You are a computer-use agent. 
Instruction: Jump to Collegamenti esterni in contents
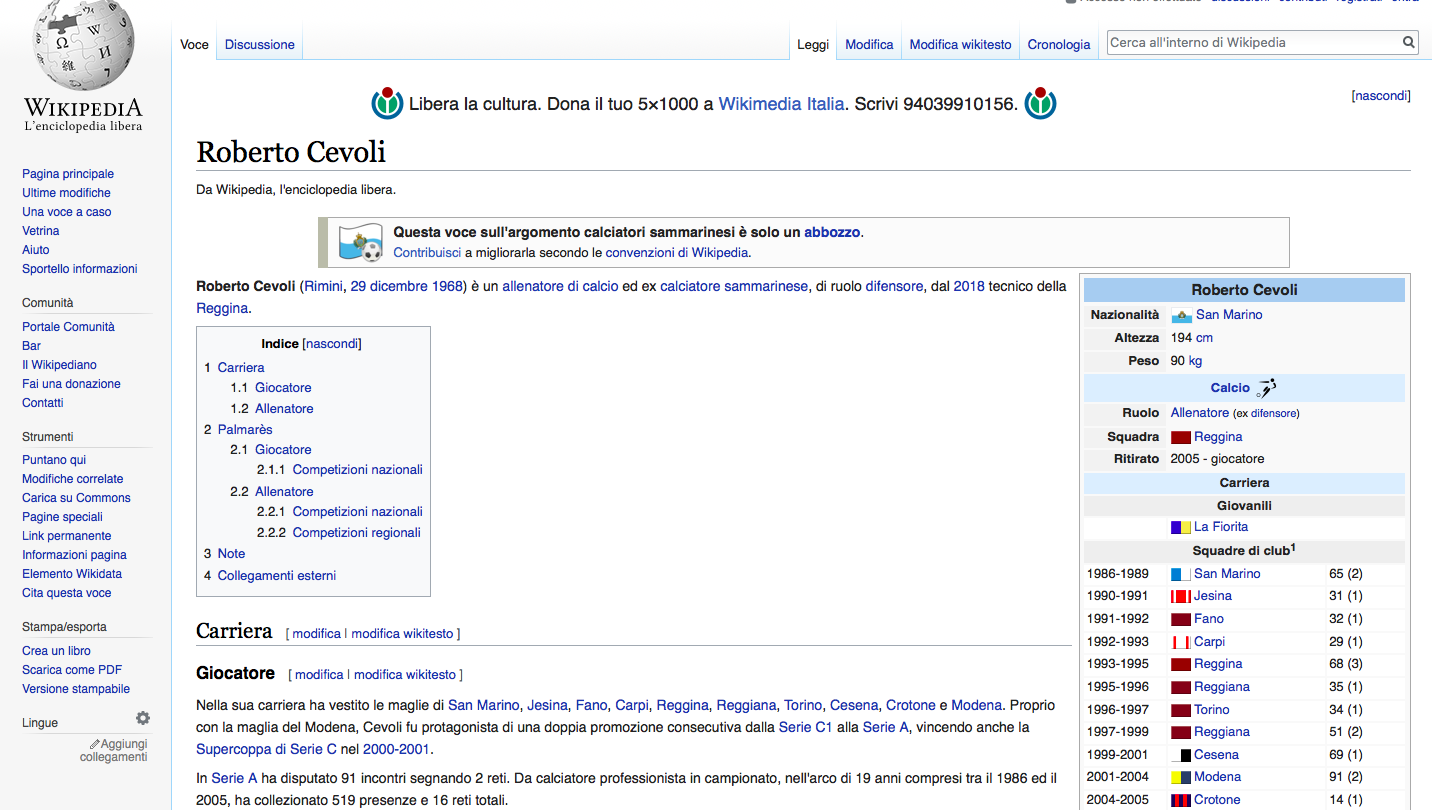(x=277, y=576)
